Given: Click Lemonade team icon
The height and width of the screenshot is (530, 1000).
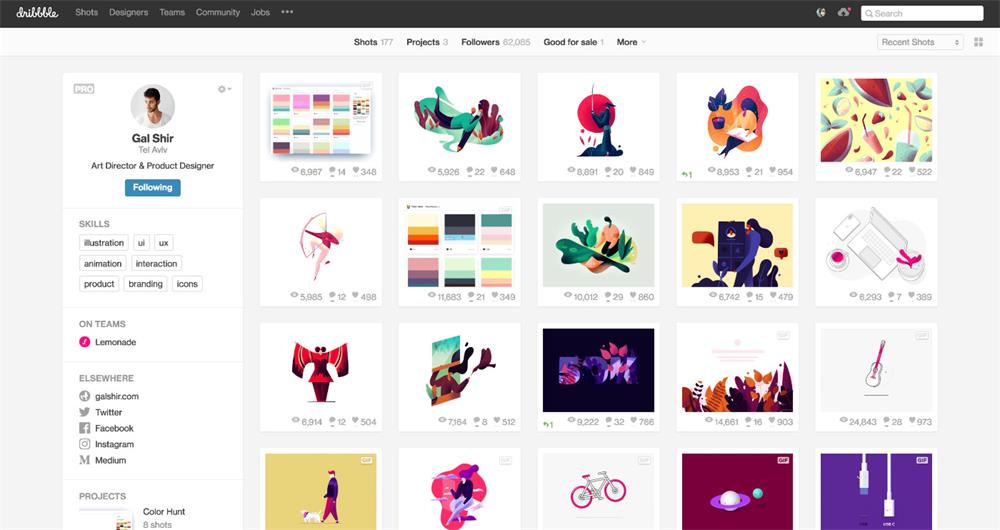Looking at the screenshot, I should [x=84, y=342].
